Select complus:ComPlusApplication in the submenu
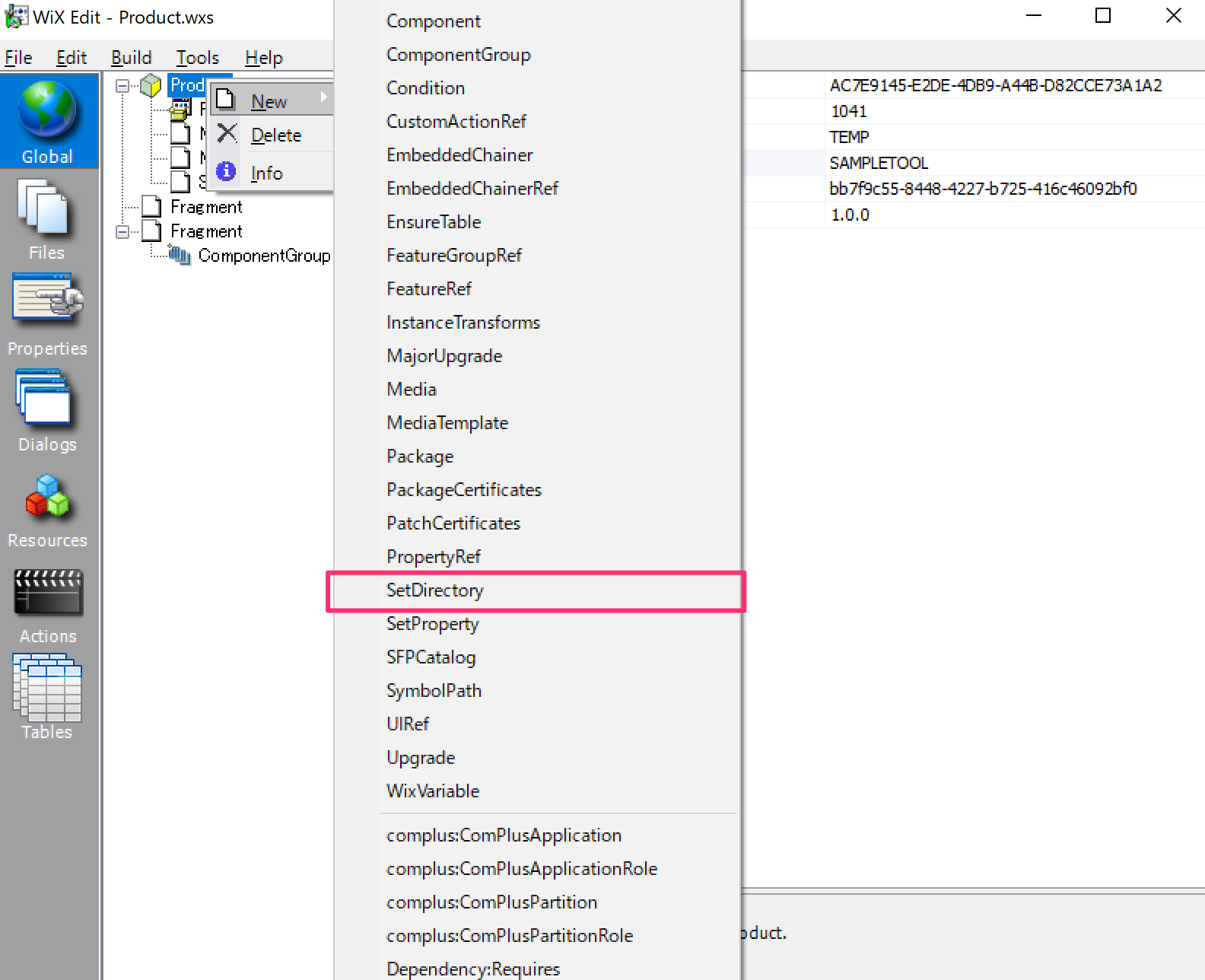 (536, 835)
